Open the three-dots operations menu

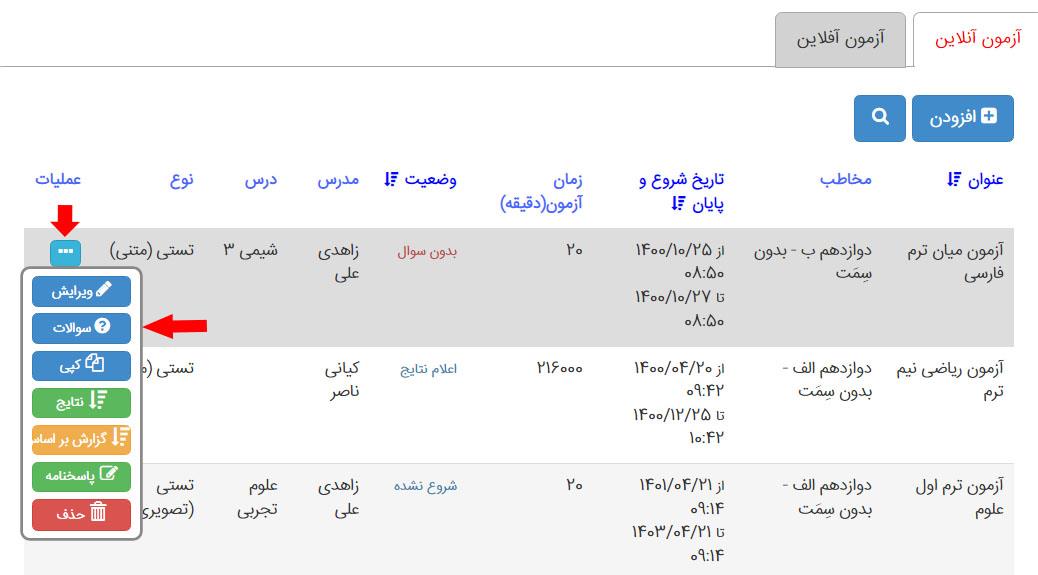[65, 251]
